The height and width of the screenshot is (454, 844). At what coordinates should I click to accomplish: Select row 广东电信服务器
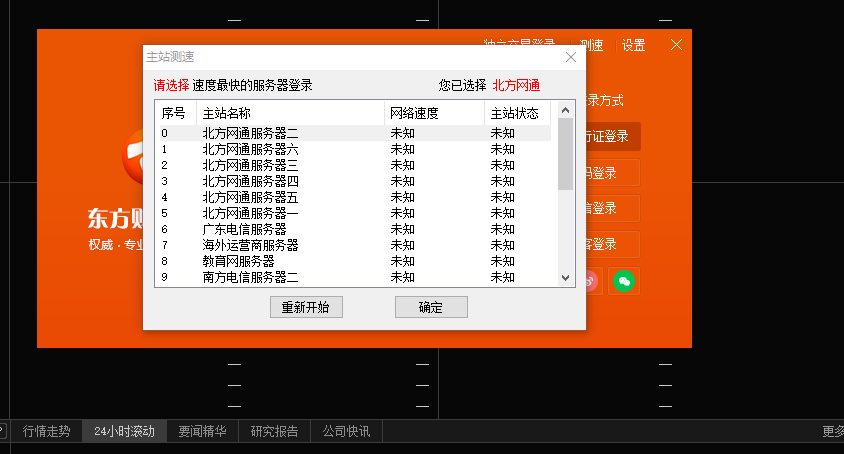(355, 229)
